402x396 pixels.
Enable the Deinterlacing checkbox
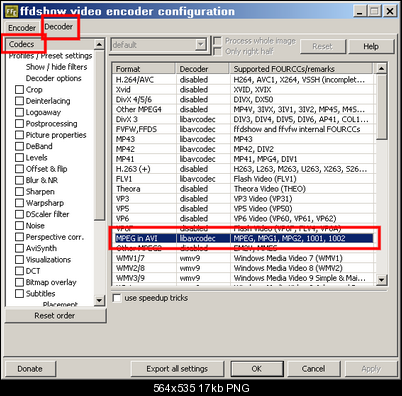pyautogui.click(x=20, y=101)
